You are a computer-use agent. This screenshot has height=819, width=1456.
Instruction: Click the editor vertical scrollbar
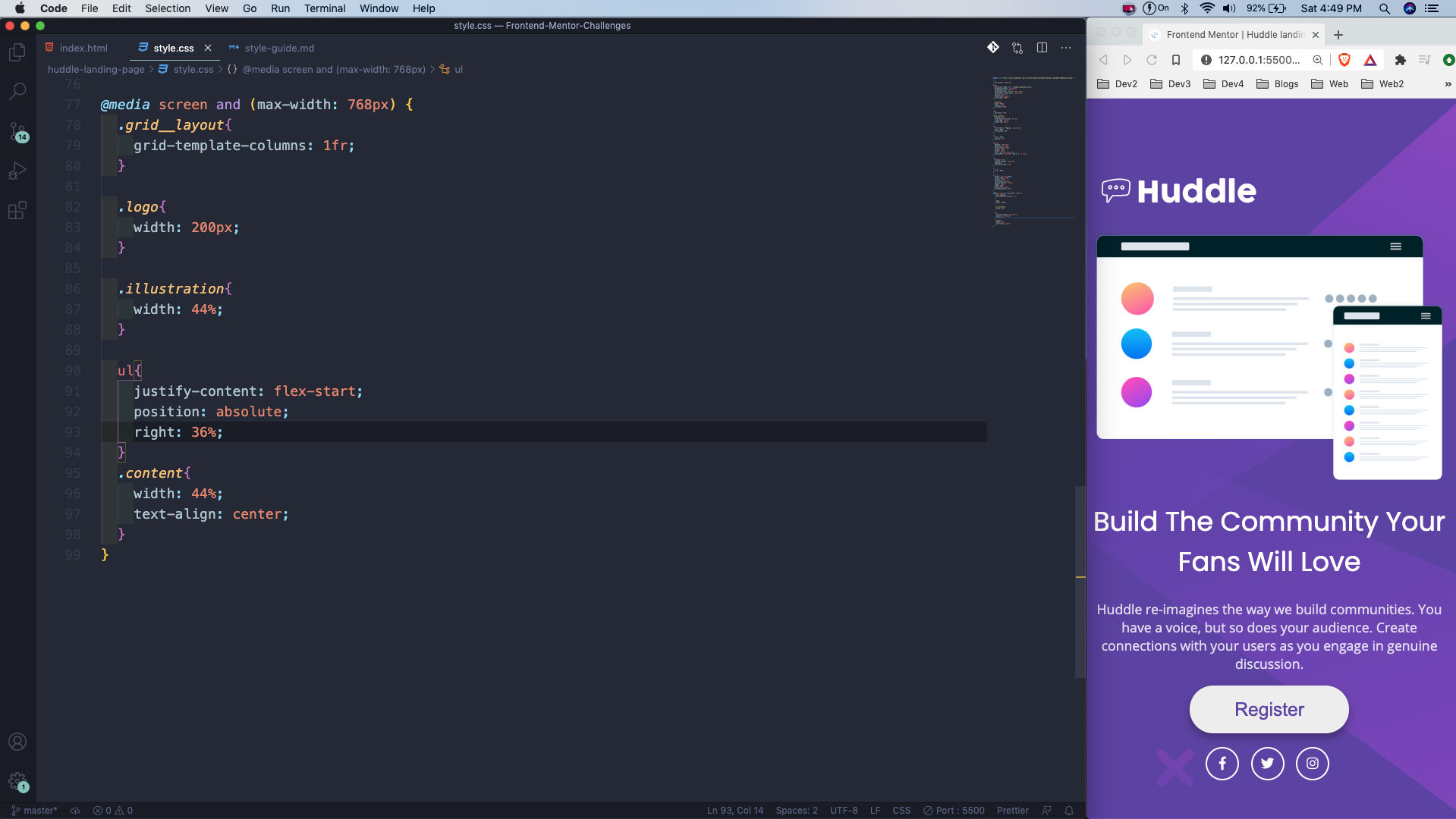pos(1080,582)
